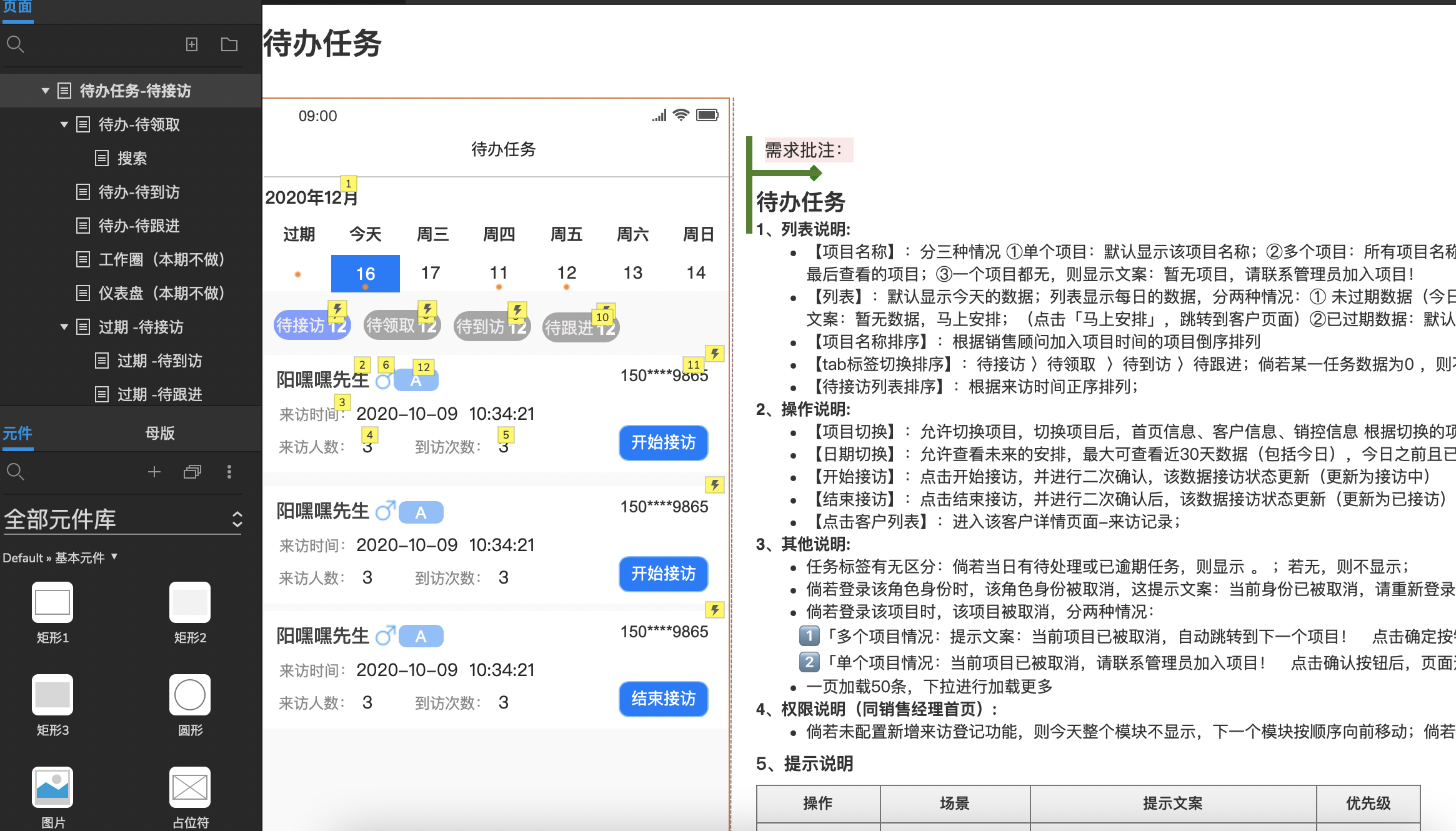Click the 结束接访 button
Viewport: 1456px width, 831px height.
(663, 699)
